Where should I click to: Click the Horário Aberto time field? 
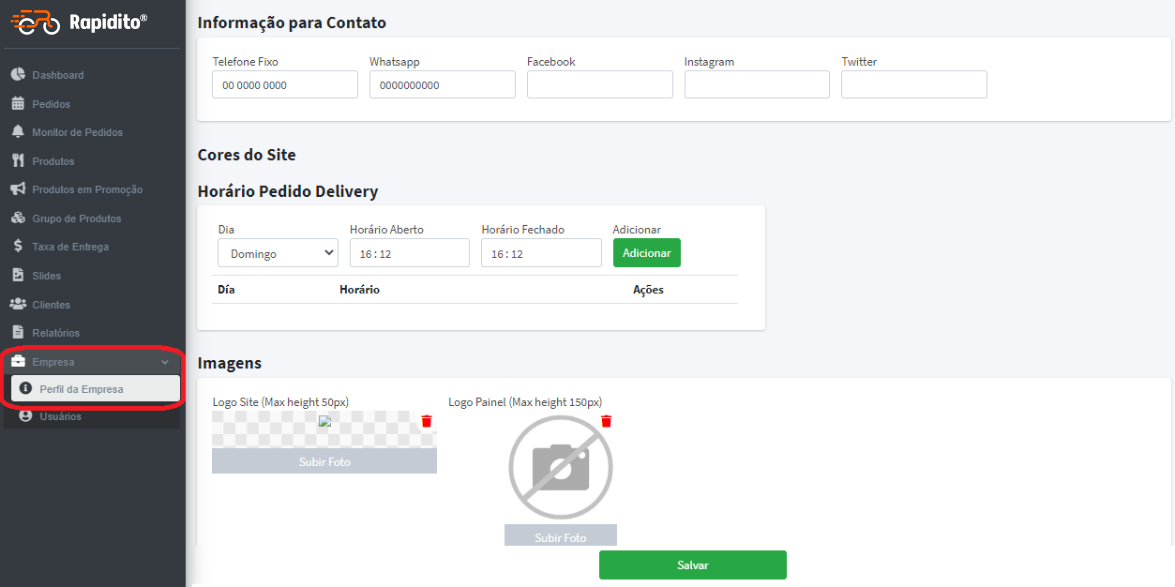pyautogui.click(x=410, y=253)
